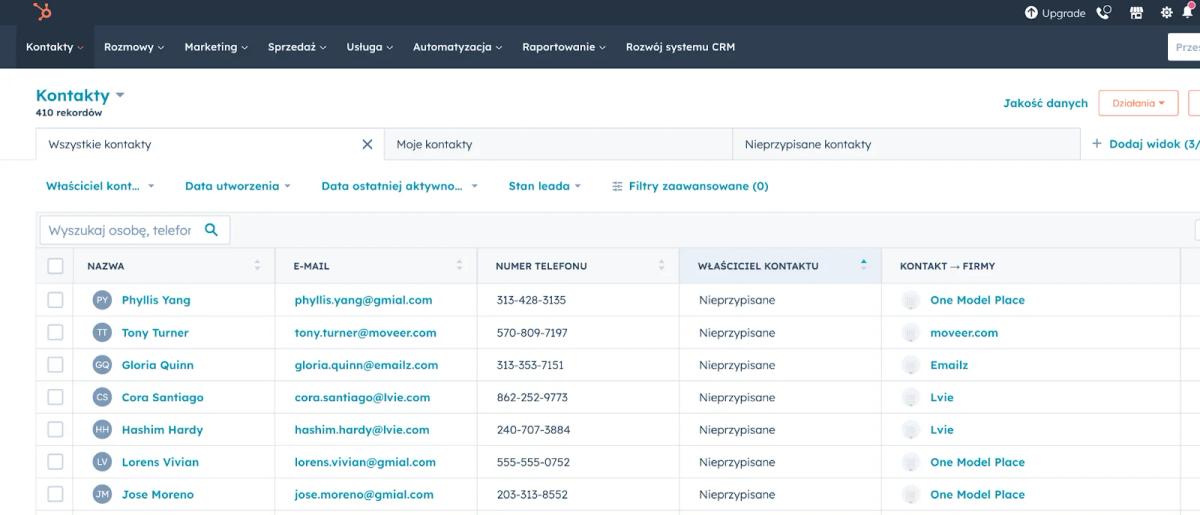Check the Cora Santiago row checkbox
The height and width of the screenshot is (515, 1200).
click(x=55, y=397)
